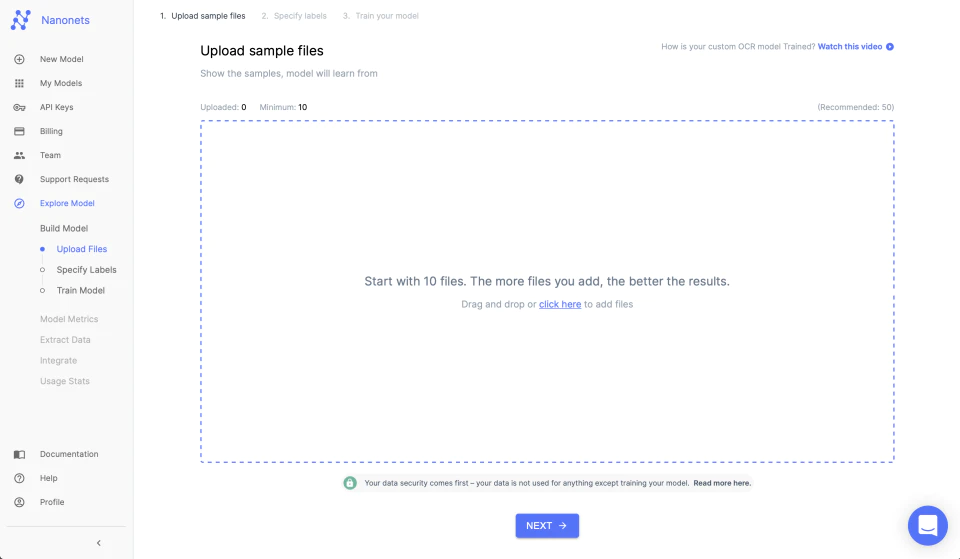Click the Billing card icon
The height and width of the screenshot is (559, 960).
tap(20, 131)
